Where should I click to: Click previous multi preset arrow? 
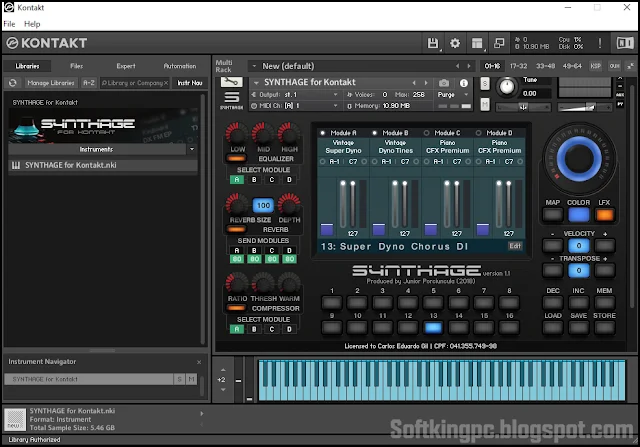tap(457, 66)
